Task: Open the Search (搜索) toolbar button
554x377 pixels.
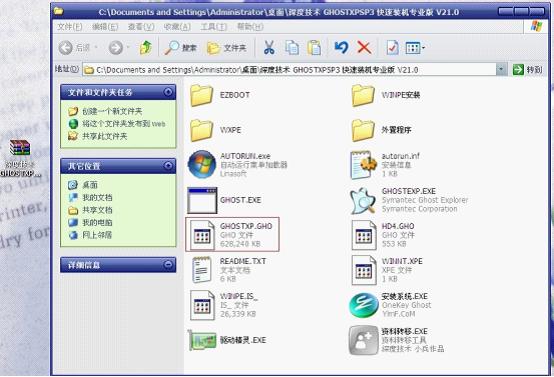Action: point(180,48)
